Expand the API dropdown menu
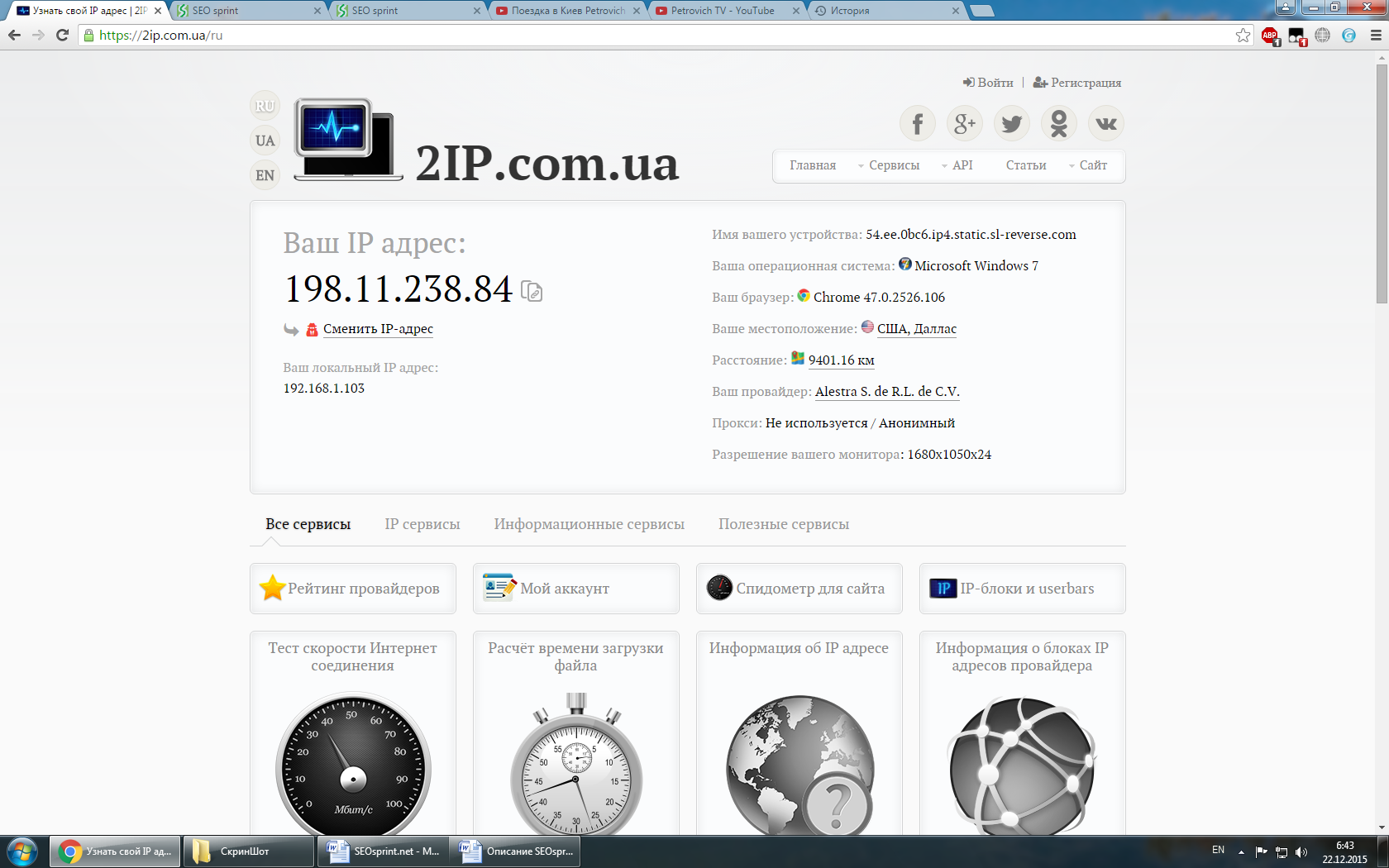This screenshot has height=868, width=1389. pos(957,165)
